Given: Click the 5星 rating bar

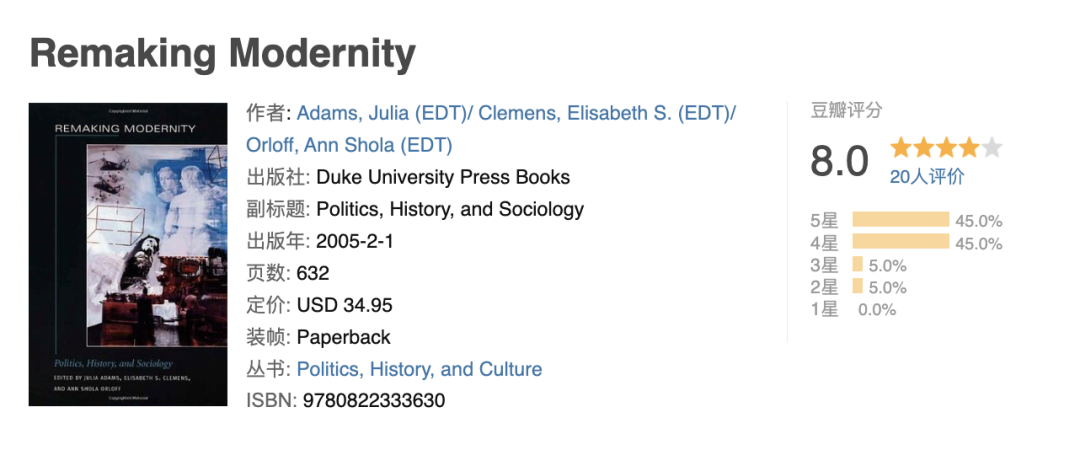Looking at the screenshot, I should pos(901,220).
